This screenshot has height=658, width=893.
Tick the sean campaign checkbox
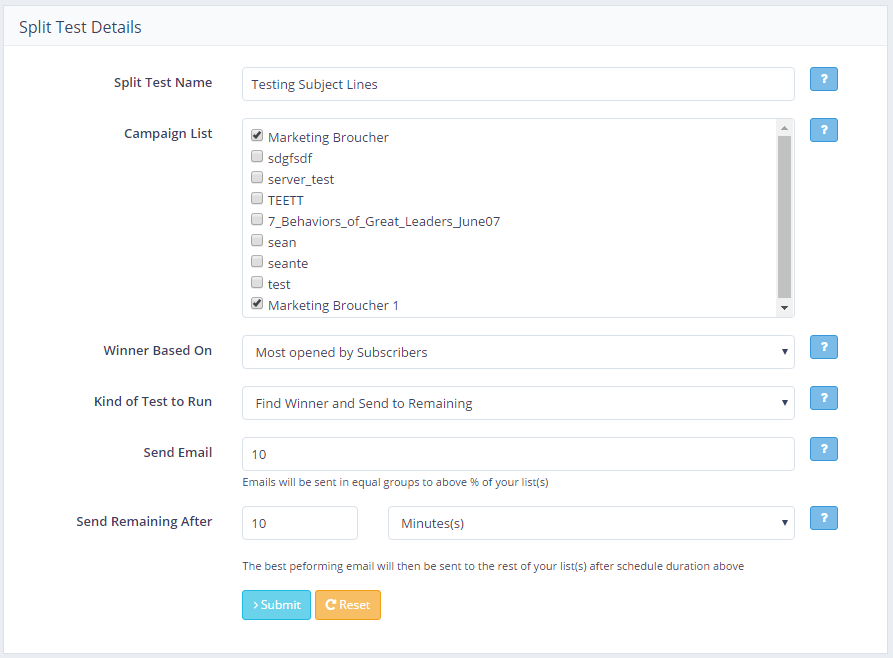(x=257, y=241)
